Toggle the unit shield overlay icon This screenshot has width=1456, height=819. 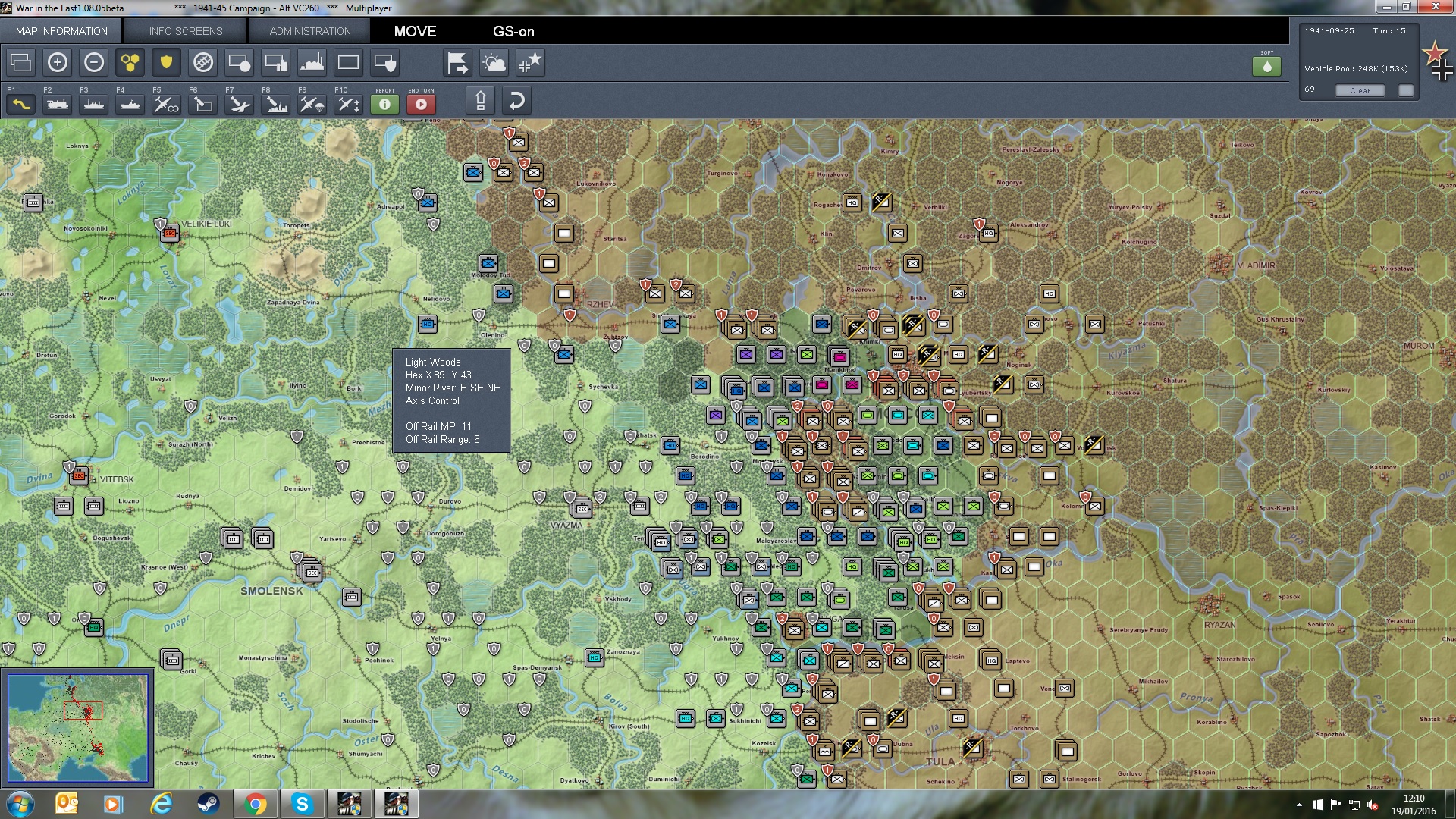[384, 62]
